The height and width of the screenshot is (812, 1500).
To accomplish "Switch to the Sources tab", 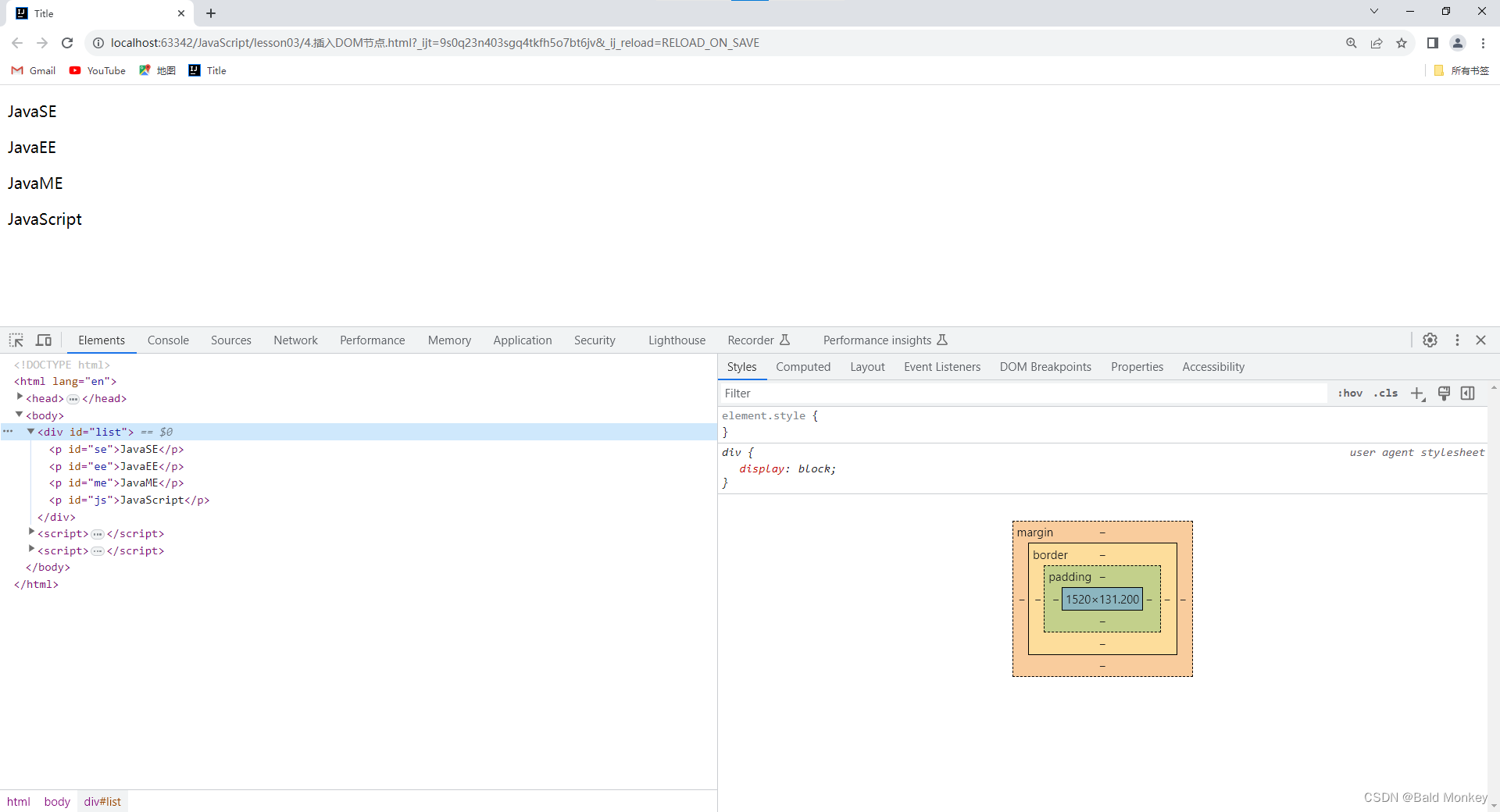I will [x=231, y=340].
